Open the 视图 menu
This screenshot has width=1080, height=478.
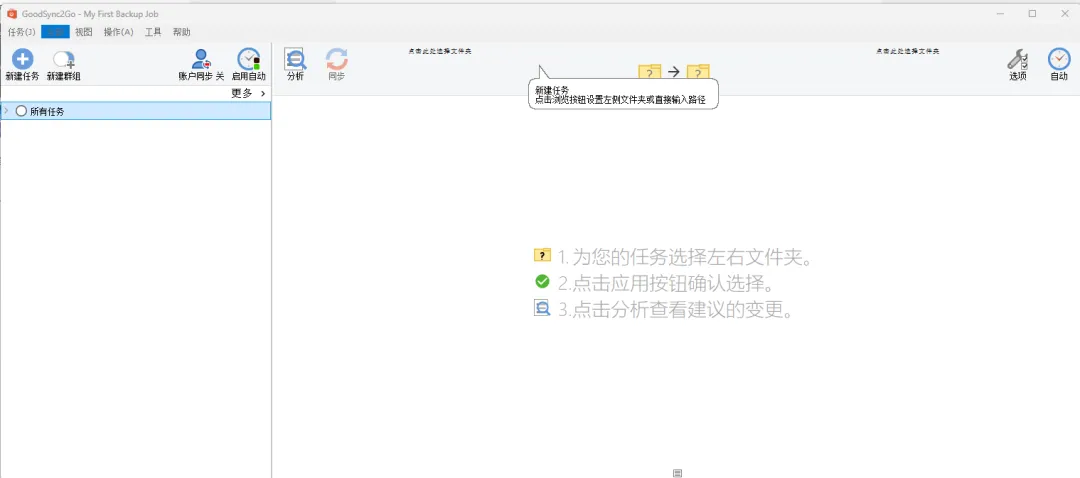click(x=83, y=32)
